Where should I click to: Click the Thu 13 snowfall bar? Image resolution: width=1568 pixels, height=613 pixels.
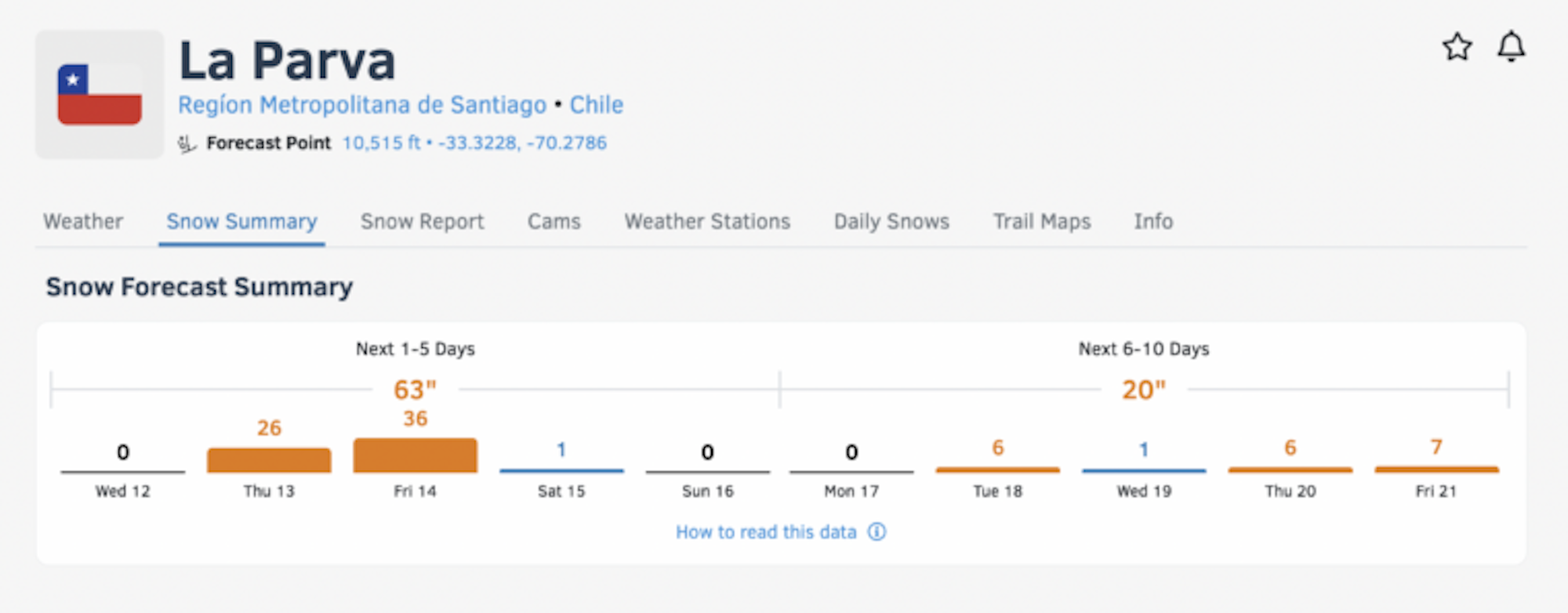pos(269,460)
